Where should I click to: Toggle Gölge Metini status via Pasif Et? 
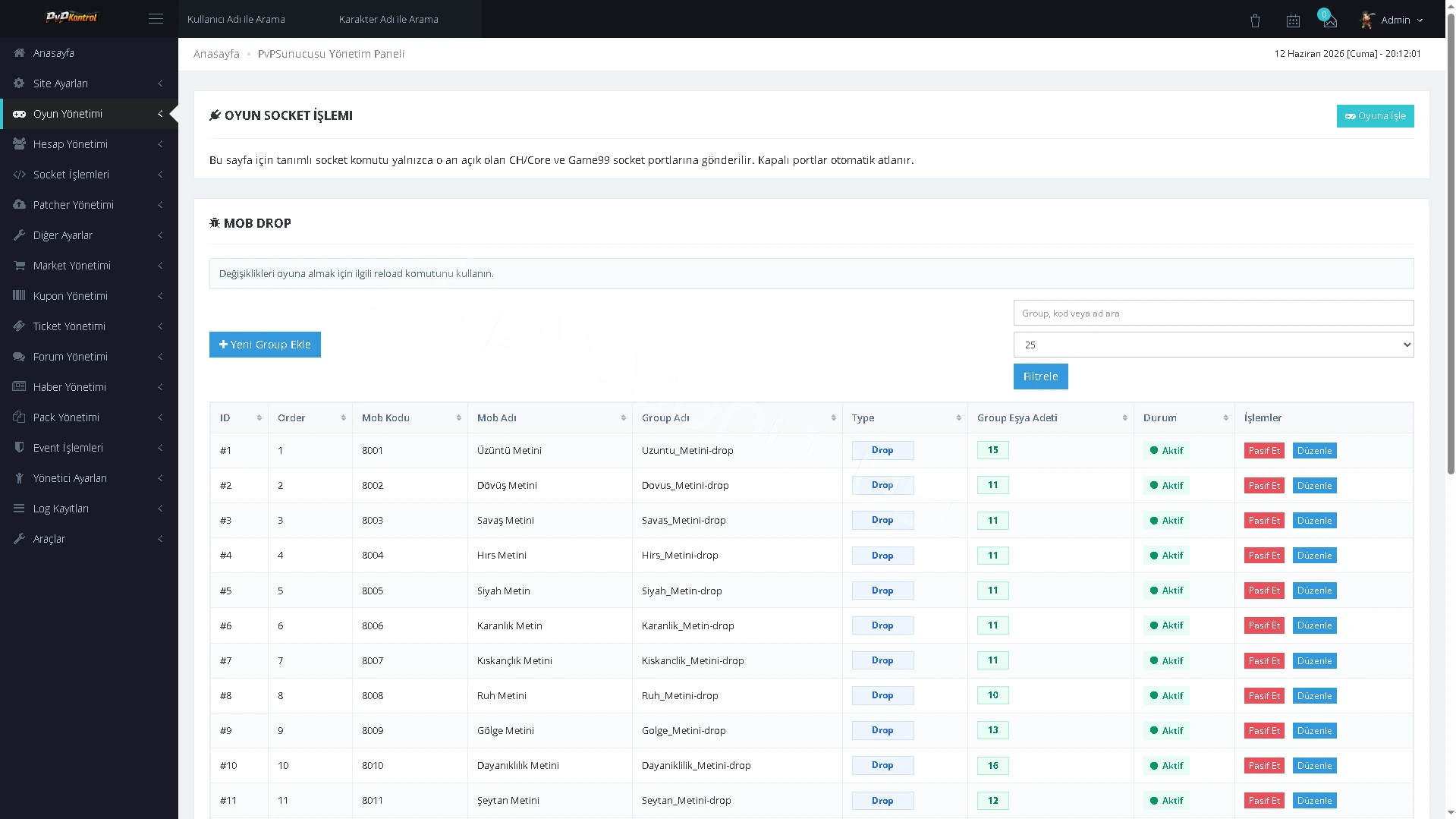click(x=1263, y=731)
